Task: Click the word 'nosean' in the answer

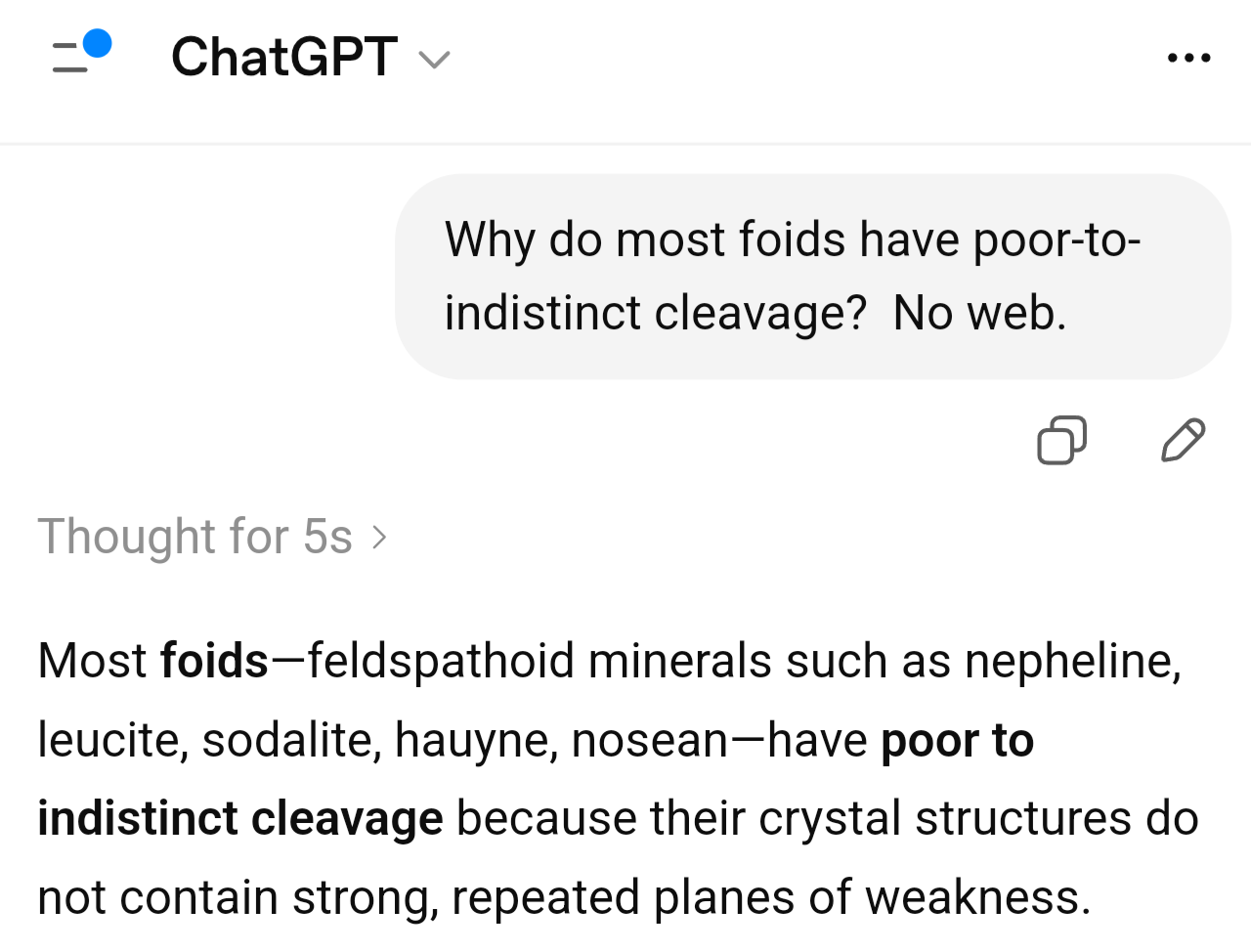Action: coord(650,742)
